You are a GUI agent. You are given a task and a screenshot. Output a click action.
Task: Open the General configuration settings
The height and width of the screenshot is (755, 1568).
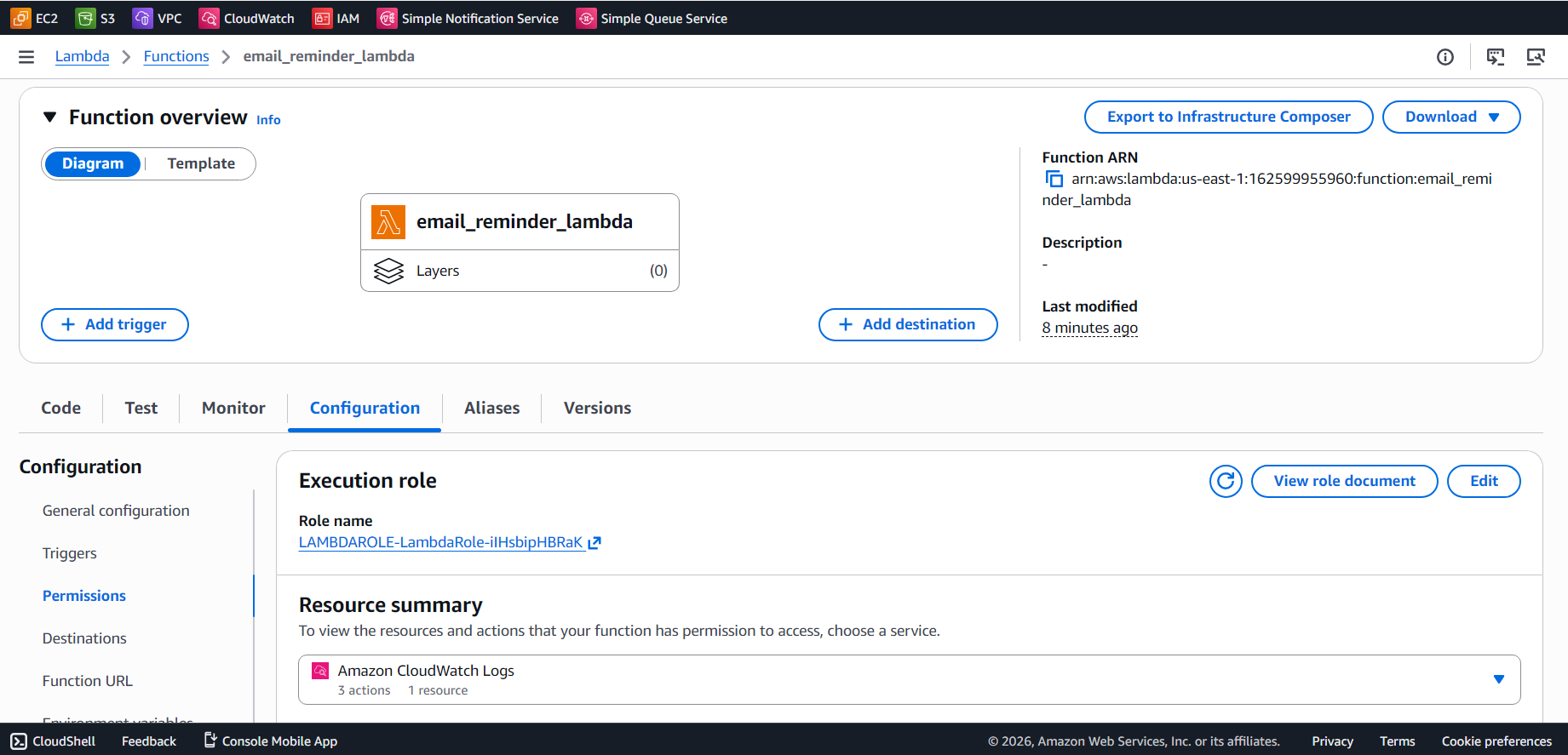coord(116,511)
